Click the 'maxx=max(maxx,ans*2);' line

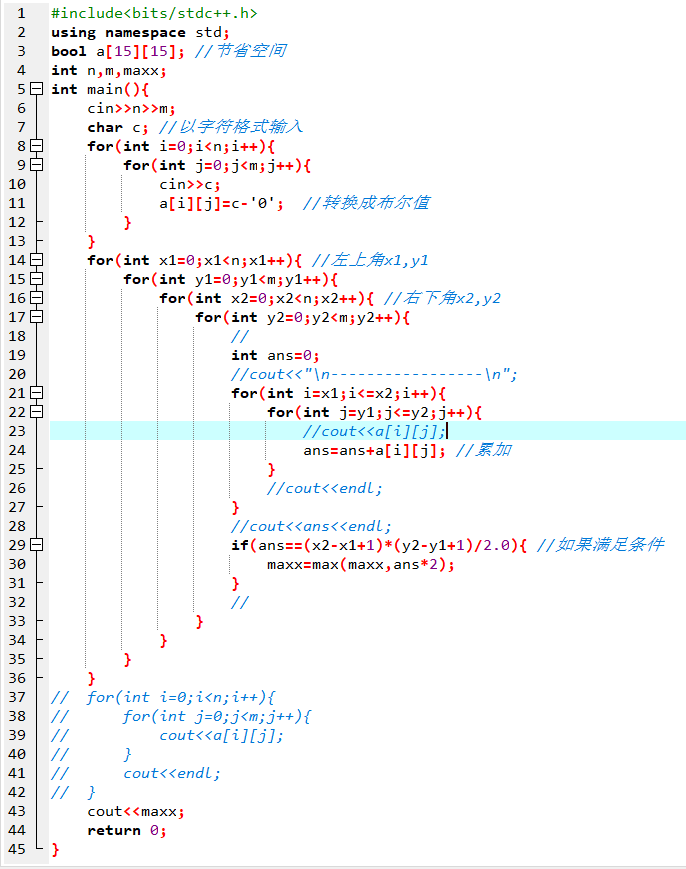pyautogui.click(x=360, y=564)
